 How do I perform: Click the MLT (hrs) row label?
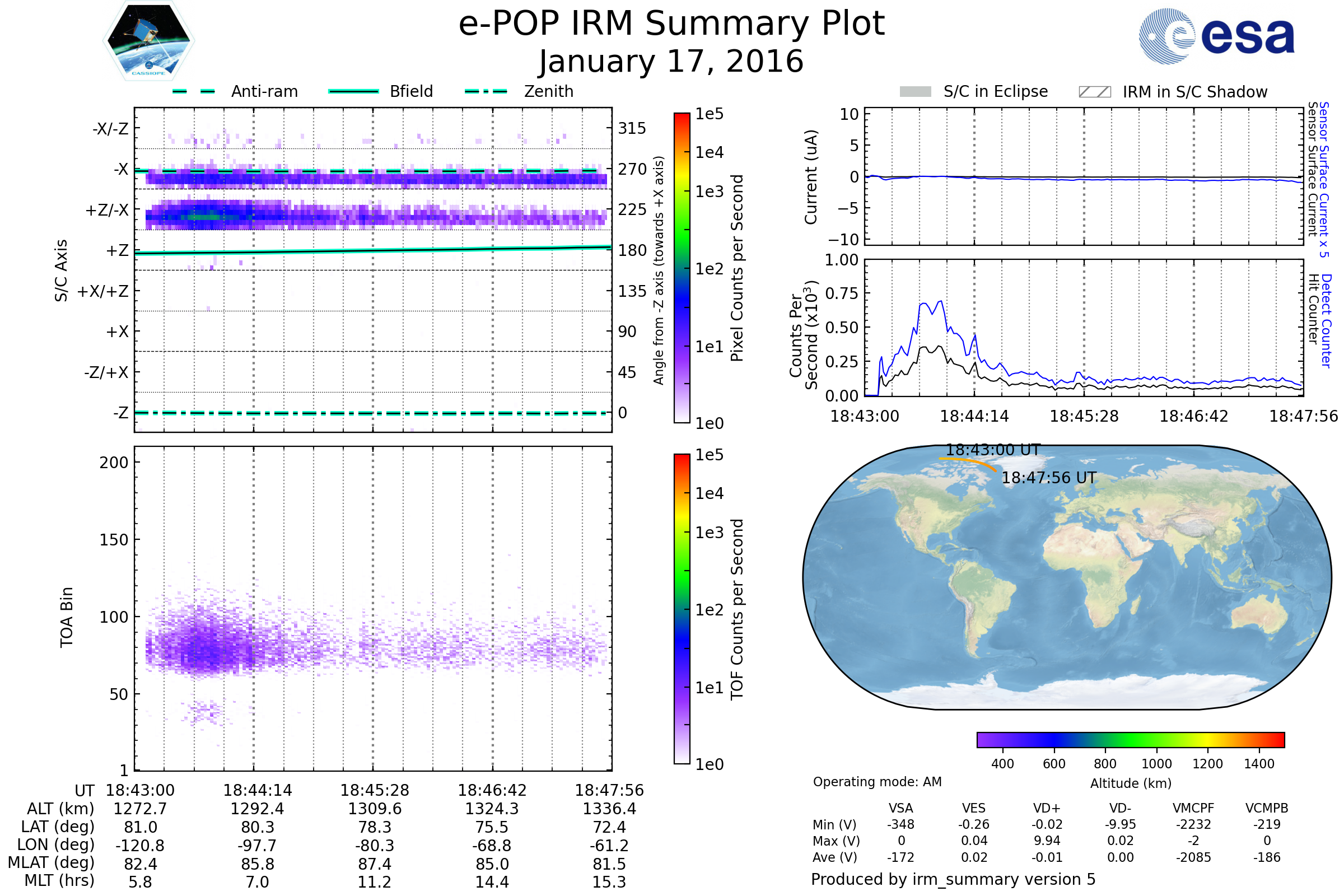tap(59, 880)
